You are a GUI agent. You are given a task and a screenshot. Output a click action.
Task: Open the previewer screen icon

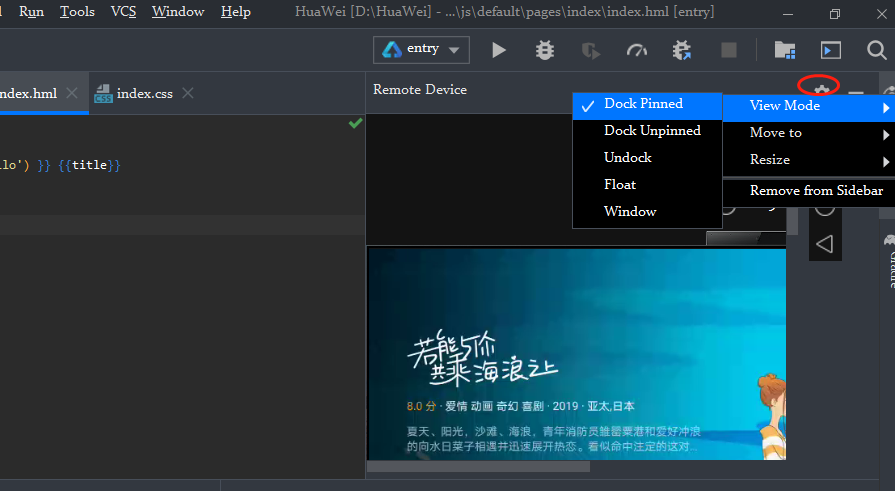(x=831, y=50)
